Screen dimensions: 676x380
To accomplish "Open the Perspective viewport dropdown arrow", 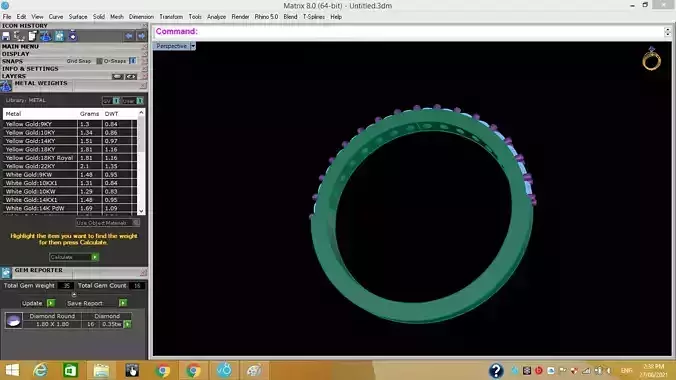I will click(193, 46).
